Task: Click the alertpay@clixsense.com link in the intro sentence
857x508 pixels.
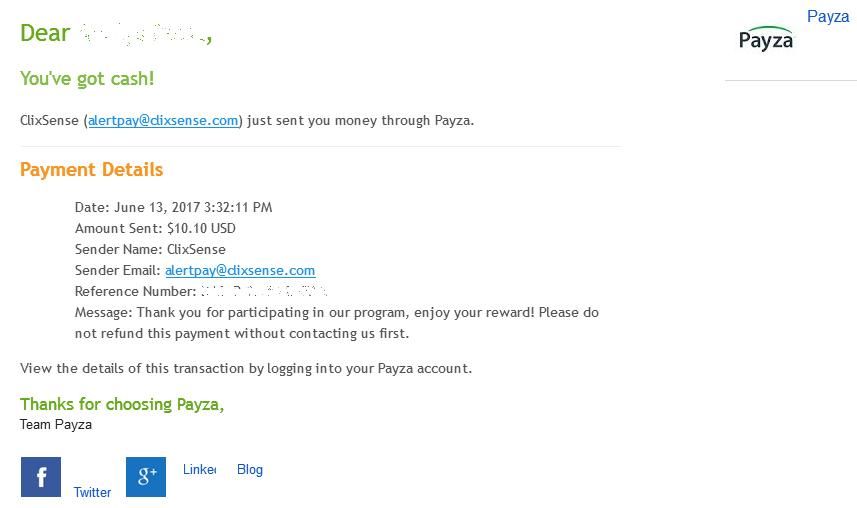Action: pyautogui.click(x=163, y=120)
